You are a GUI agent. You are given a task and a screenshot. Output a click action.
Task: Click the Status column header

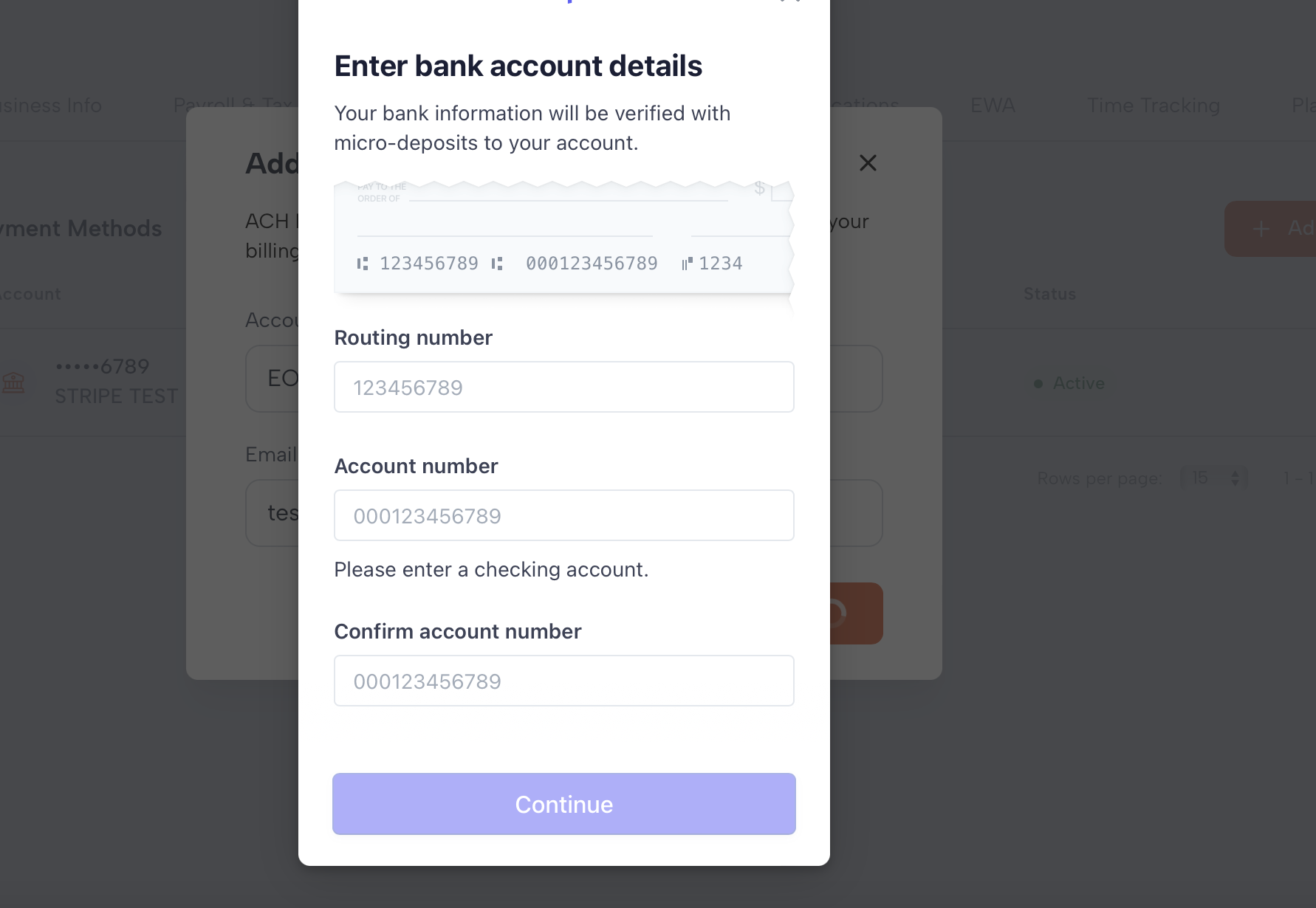pos(1049,294)
